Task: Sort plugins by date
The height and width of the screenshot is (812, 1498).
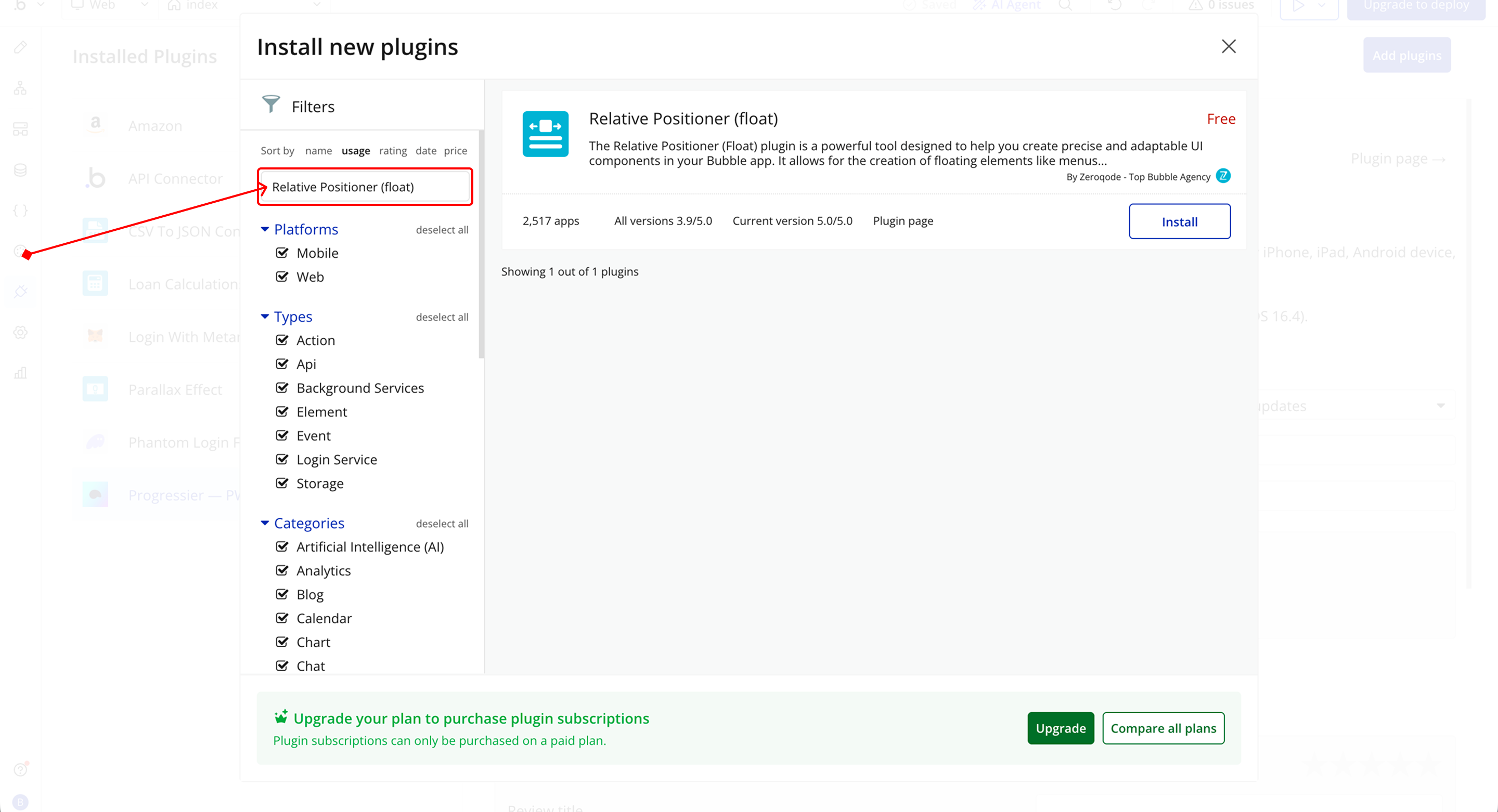Action: pos(425,151)
